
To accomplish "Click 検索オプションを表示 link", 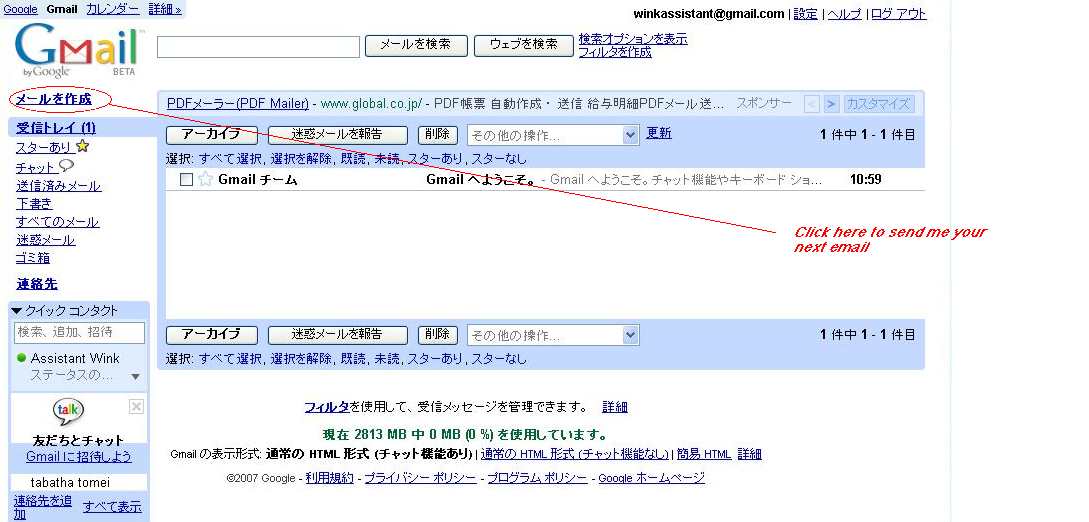I will 633,39.
